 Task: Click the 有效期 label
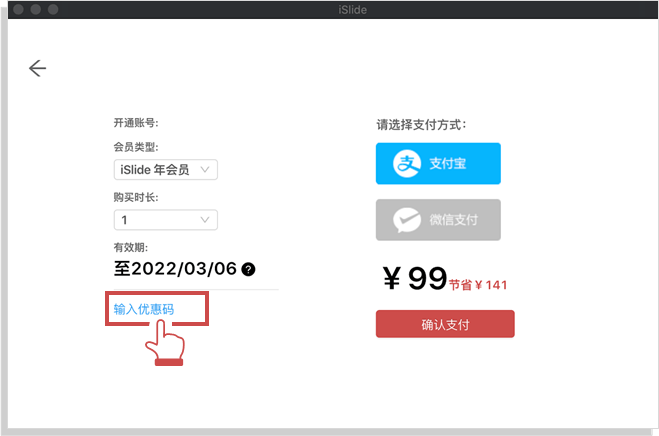point(131,248)
